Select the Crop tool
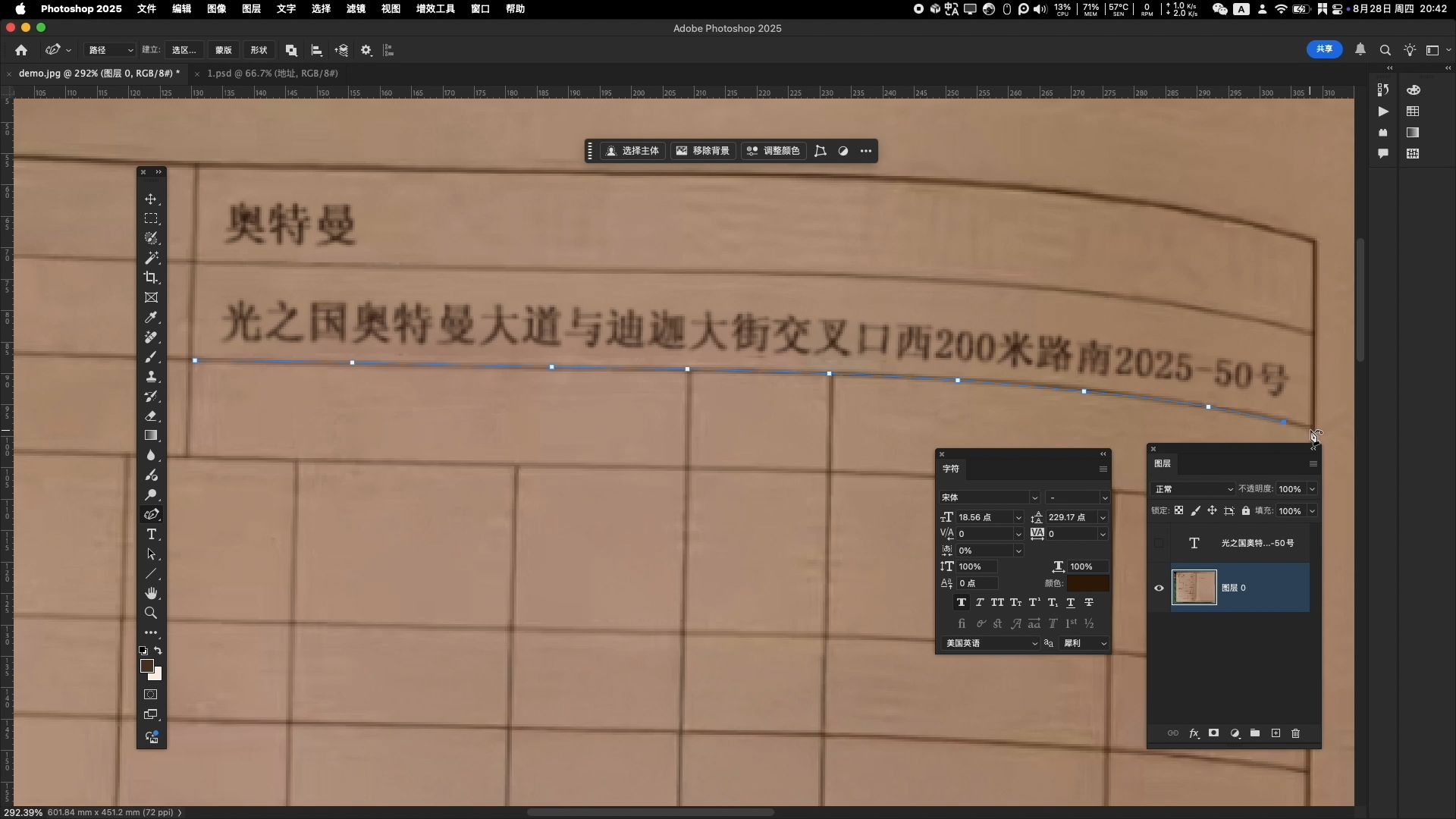The image size is (1456, 819). click(151, 278)
